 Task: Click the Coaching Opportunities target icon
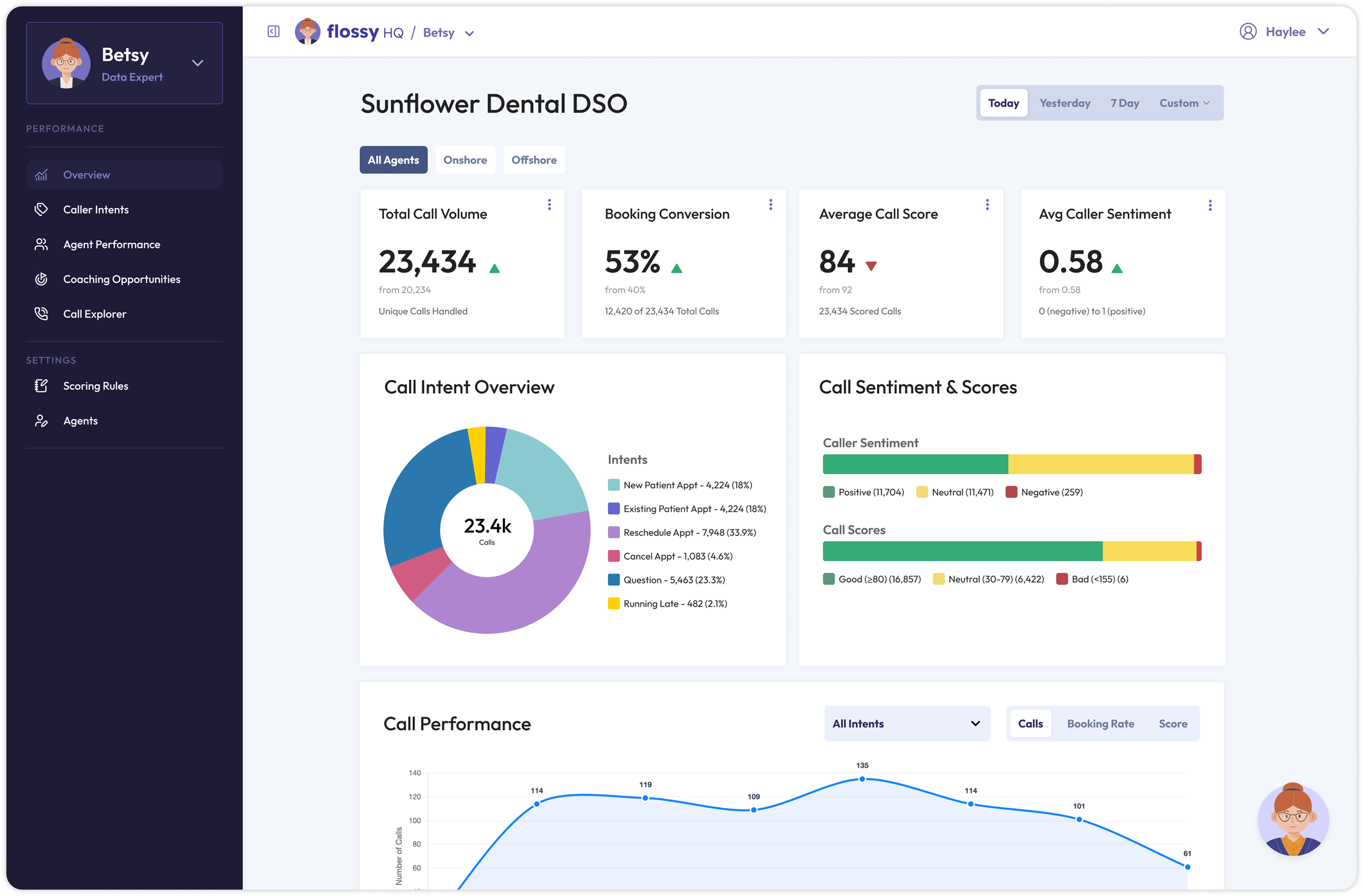pyautogui.click(x=41, y=279)
